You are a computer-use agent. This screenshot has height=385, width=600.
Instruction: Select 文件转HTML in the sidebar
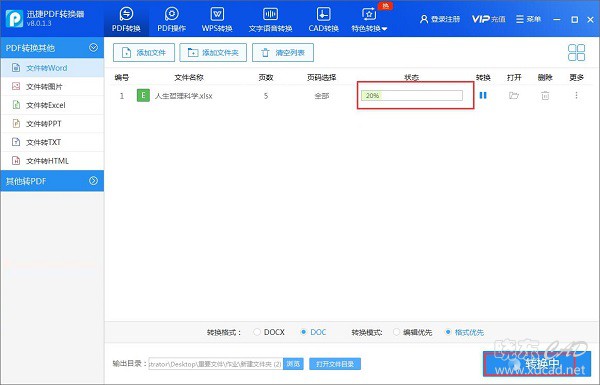point(52,161)
